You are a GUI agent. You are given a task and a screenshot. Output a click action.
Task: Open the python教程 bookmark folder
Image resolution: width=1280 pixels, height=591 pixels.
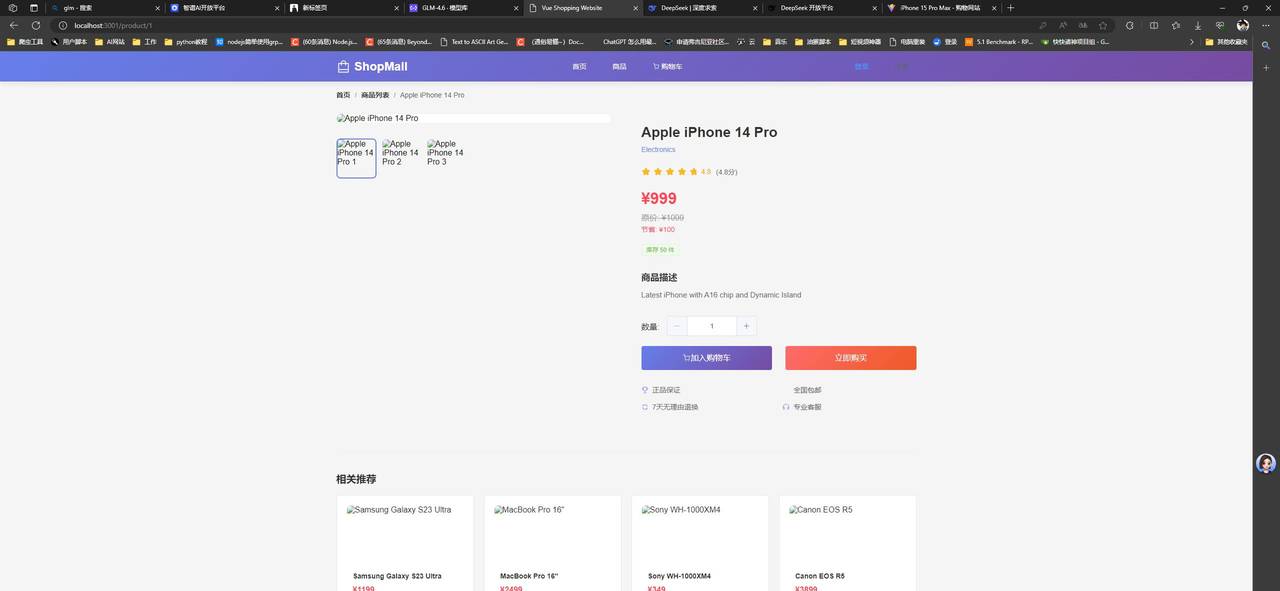[186, 42]
